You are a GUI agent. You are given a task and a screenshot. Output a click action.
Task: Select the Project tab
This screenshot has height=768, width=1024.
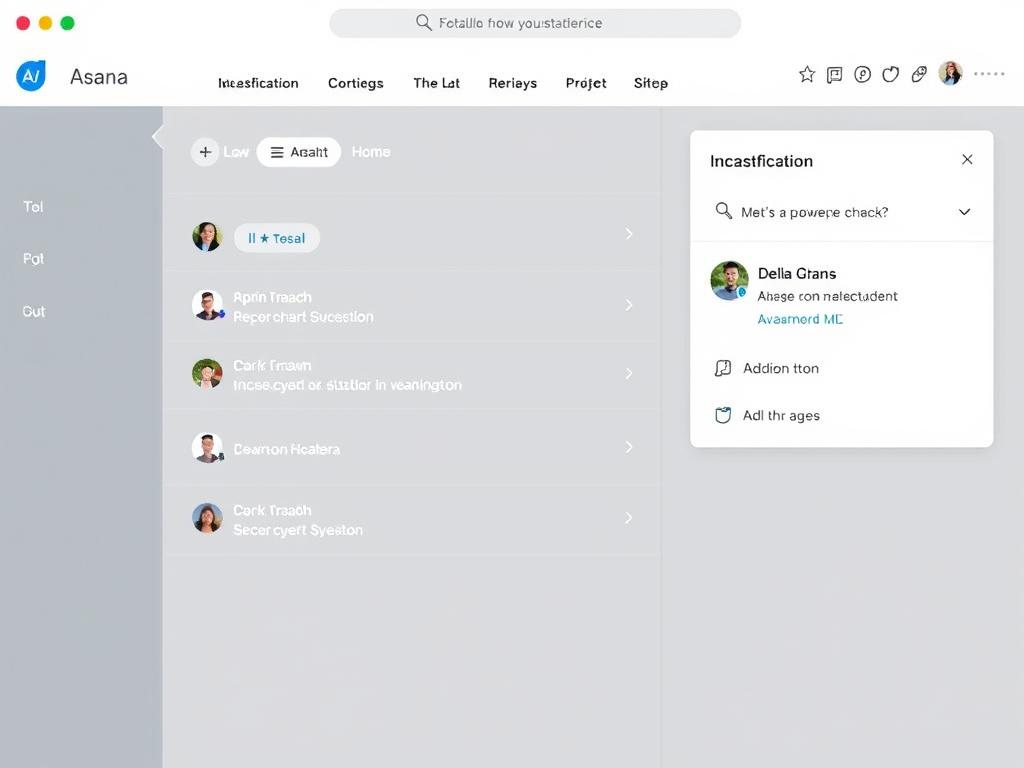point(586,83)
